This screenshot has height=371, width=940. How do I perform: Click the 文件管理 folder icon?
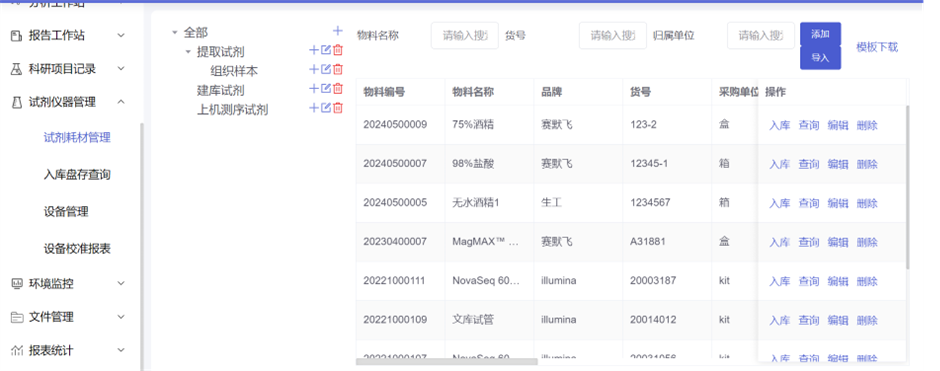(16, 317)
